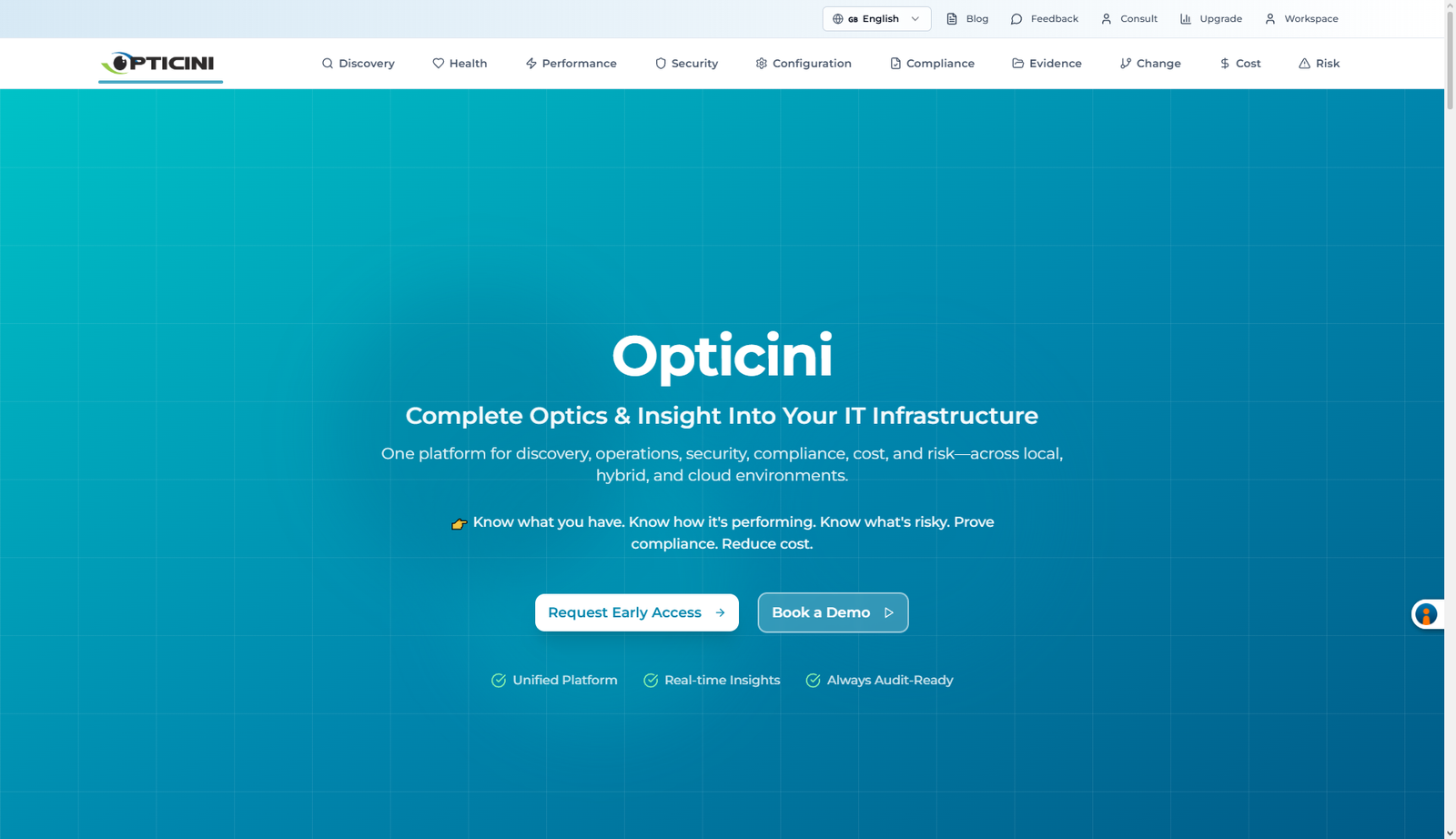Click the heart icon beside Health
Screen dimensions: 1456x839
pos(438,64)
